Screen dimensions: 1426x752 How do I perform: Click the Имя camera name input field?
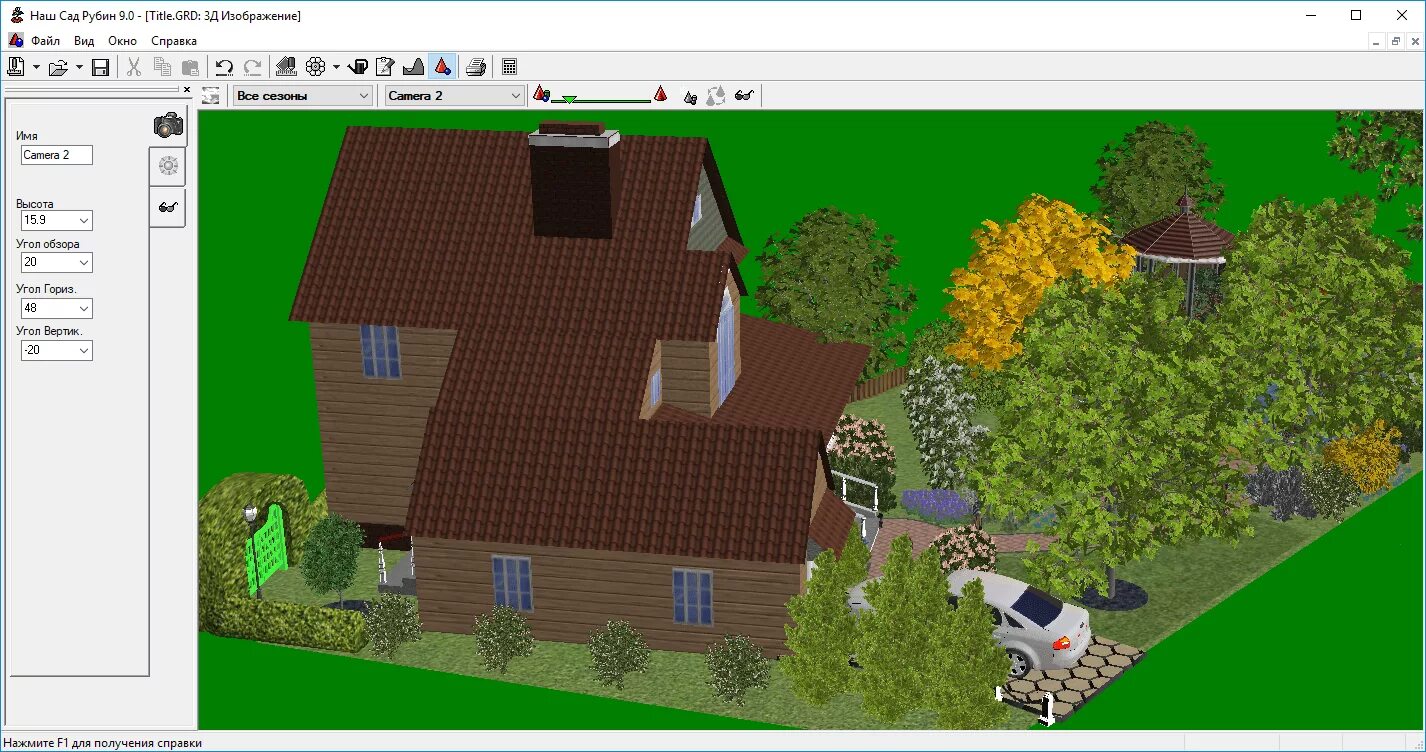(57, 155)
